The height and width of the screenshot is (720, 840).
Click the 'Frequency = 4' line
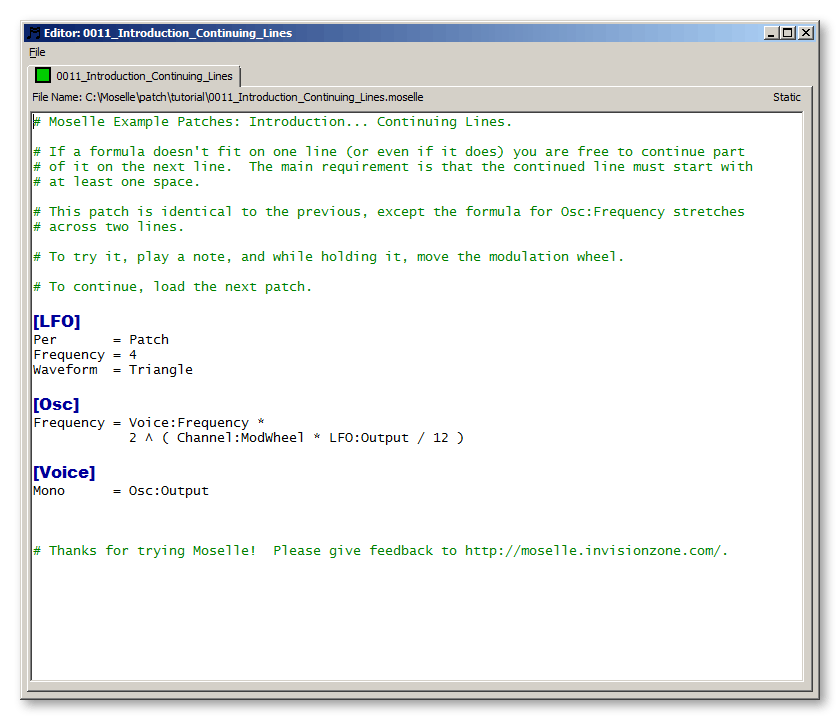click(85, 355)
